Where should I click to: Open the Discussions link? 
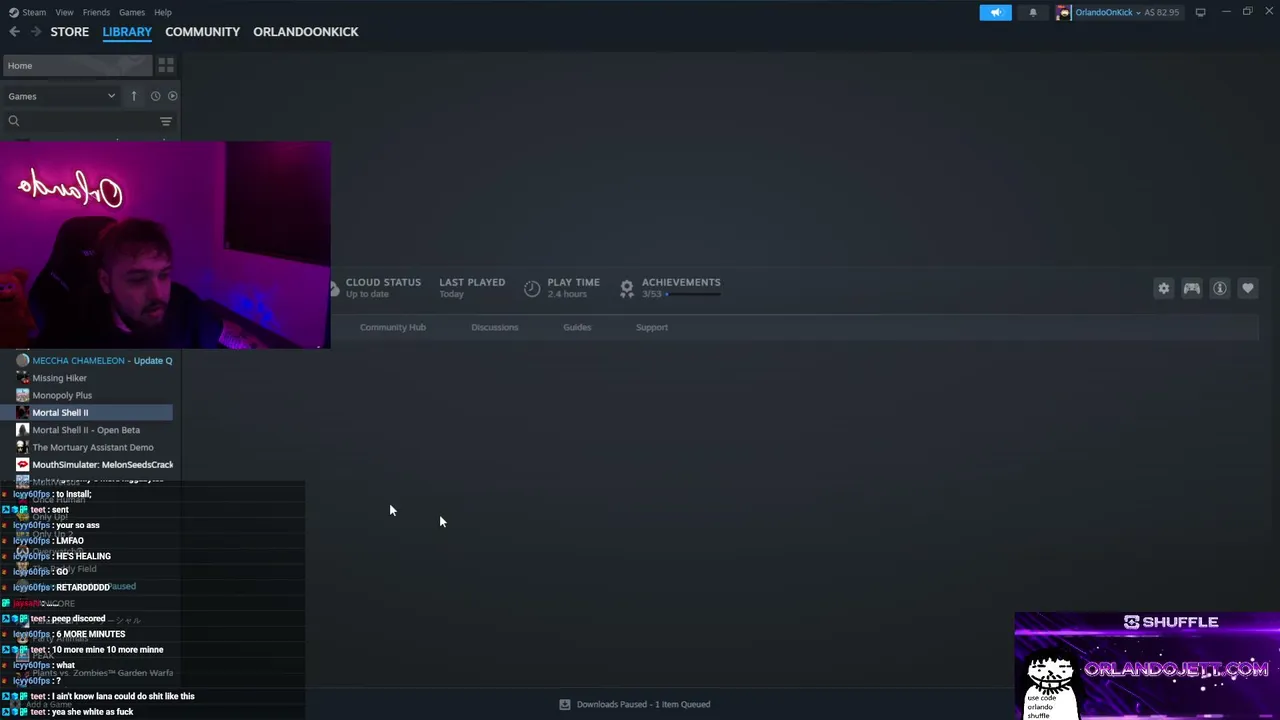[x=495, y=327]
